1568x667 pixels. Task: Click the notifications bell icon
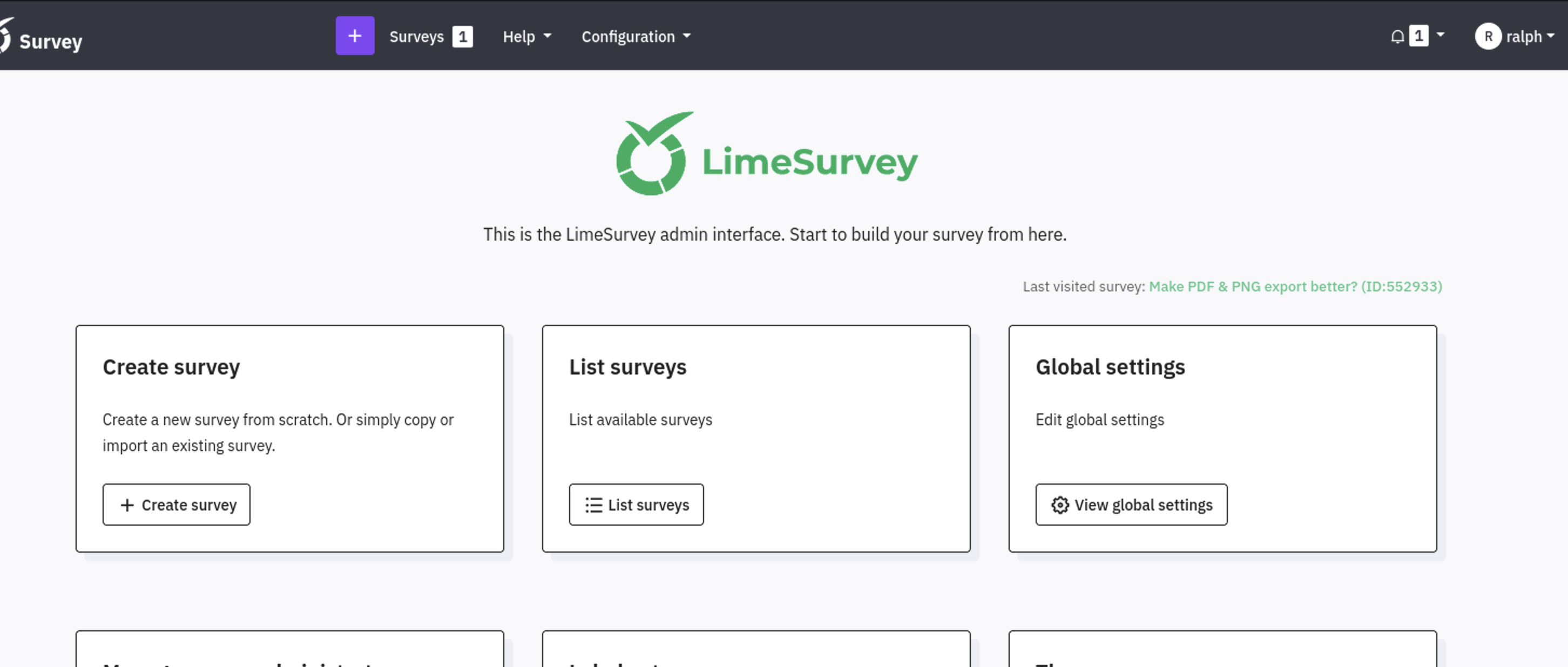(1397, 37)
